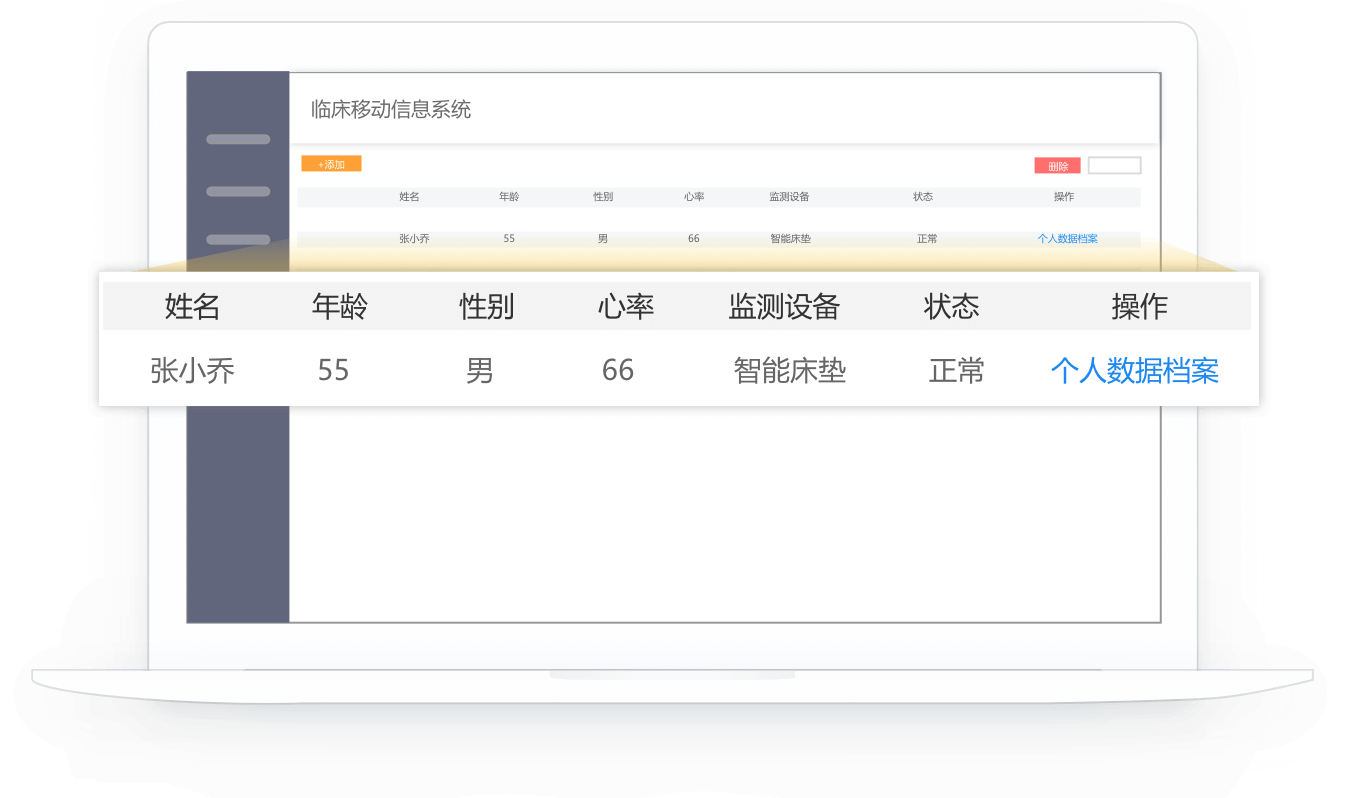This screenshot has width=1345, height=798.
Task: Select the second sidebar menu placeholder bar
Action: (x=238, y=191)
